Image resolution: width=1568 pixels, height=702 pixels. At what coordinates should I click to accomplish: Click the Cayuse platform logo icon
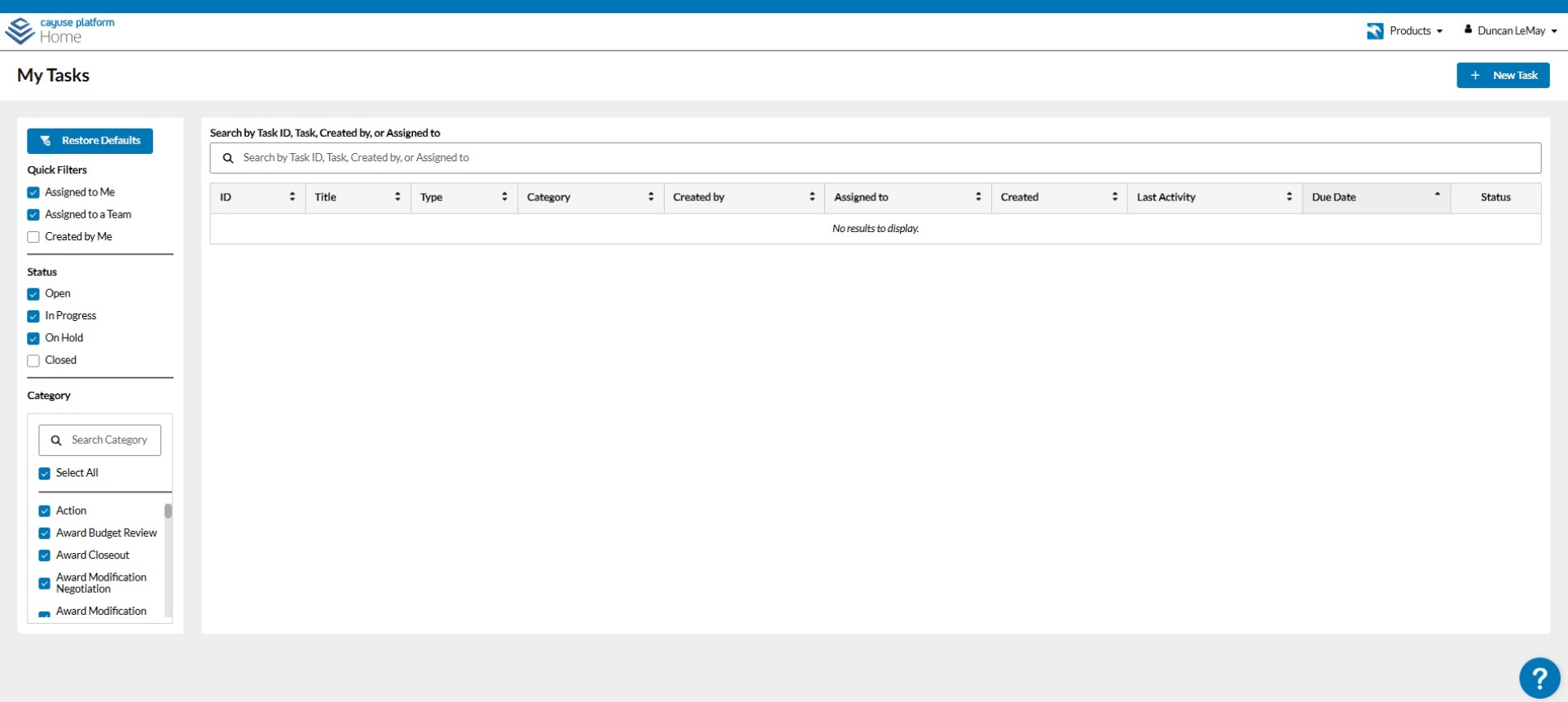pyautogui.click(x=20, y=31)
